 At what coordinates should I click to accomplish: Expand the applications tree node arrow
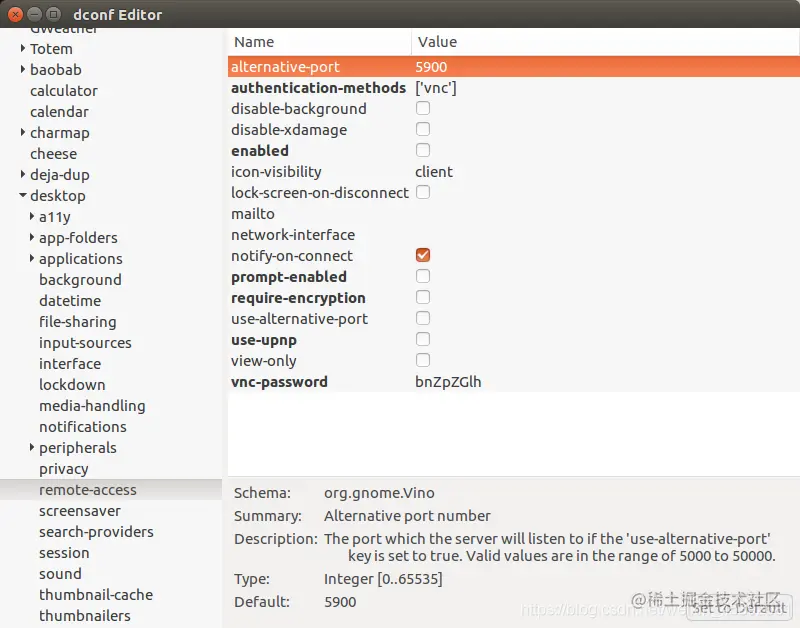[32, 258]
